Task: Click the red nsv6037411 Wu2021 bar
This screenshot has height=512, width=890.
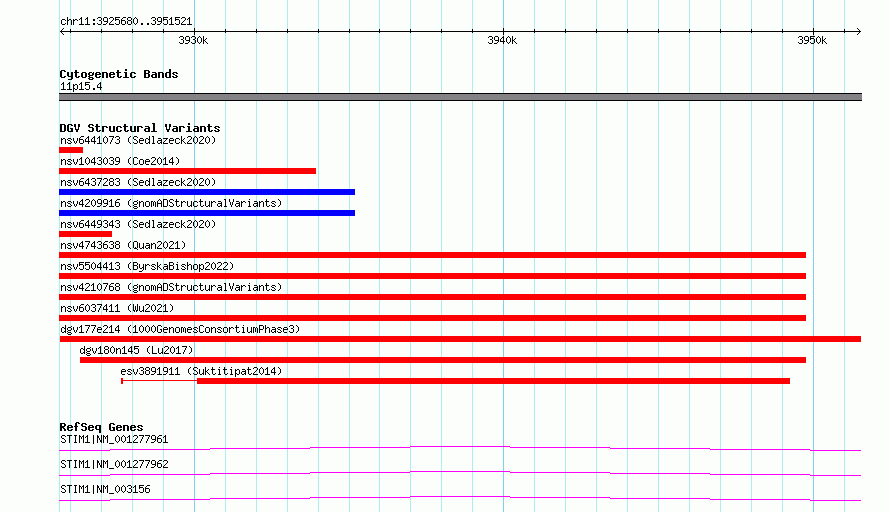Action: 433,318
